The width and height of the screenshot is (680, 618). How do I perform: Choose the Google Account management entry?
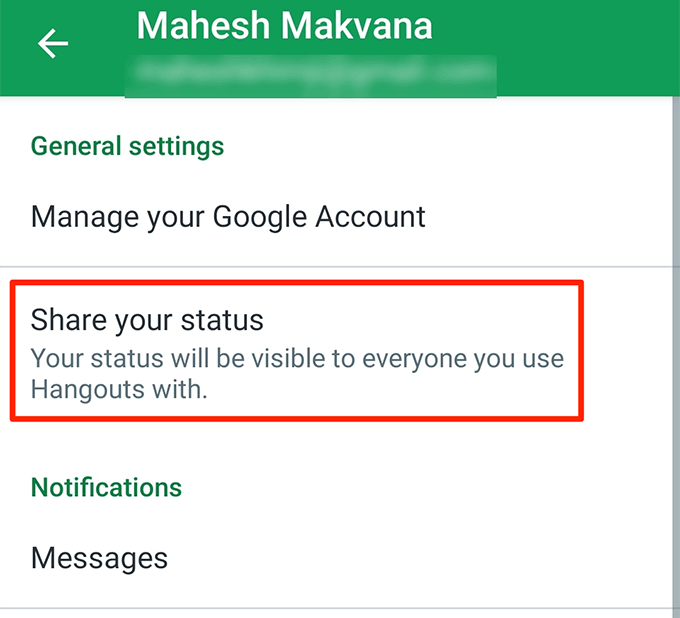228,216
